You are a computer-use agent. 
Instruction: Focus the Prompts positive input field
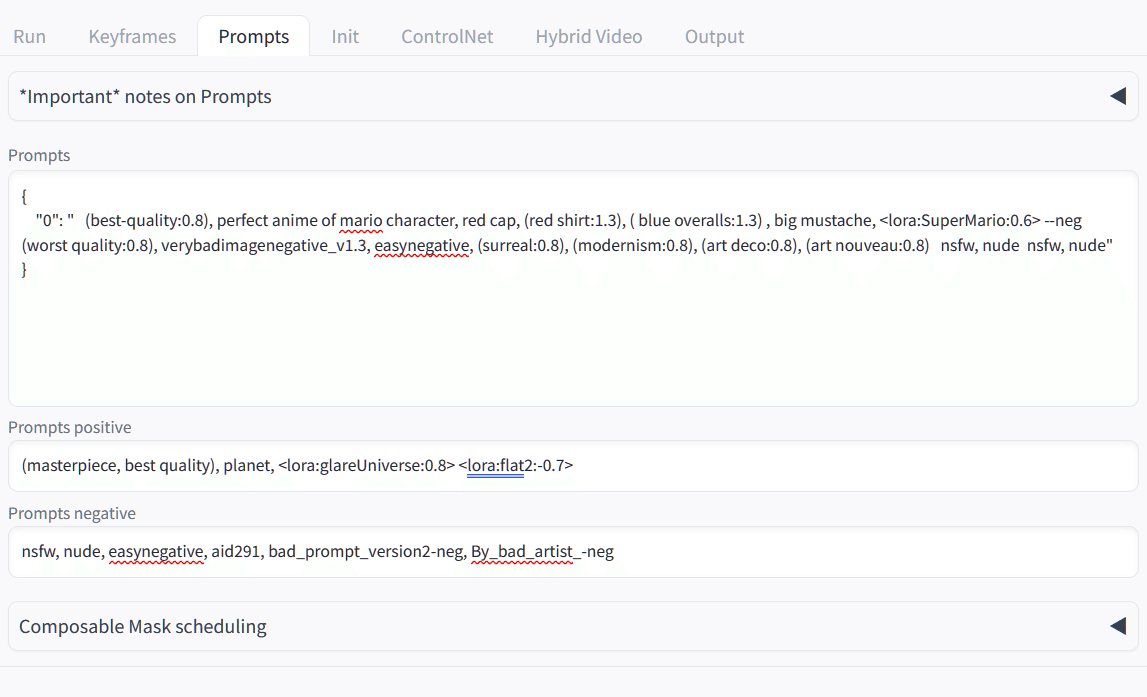(x=800, y=465)
